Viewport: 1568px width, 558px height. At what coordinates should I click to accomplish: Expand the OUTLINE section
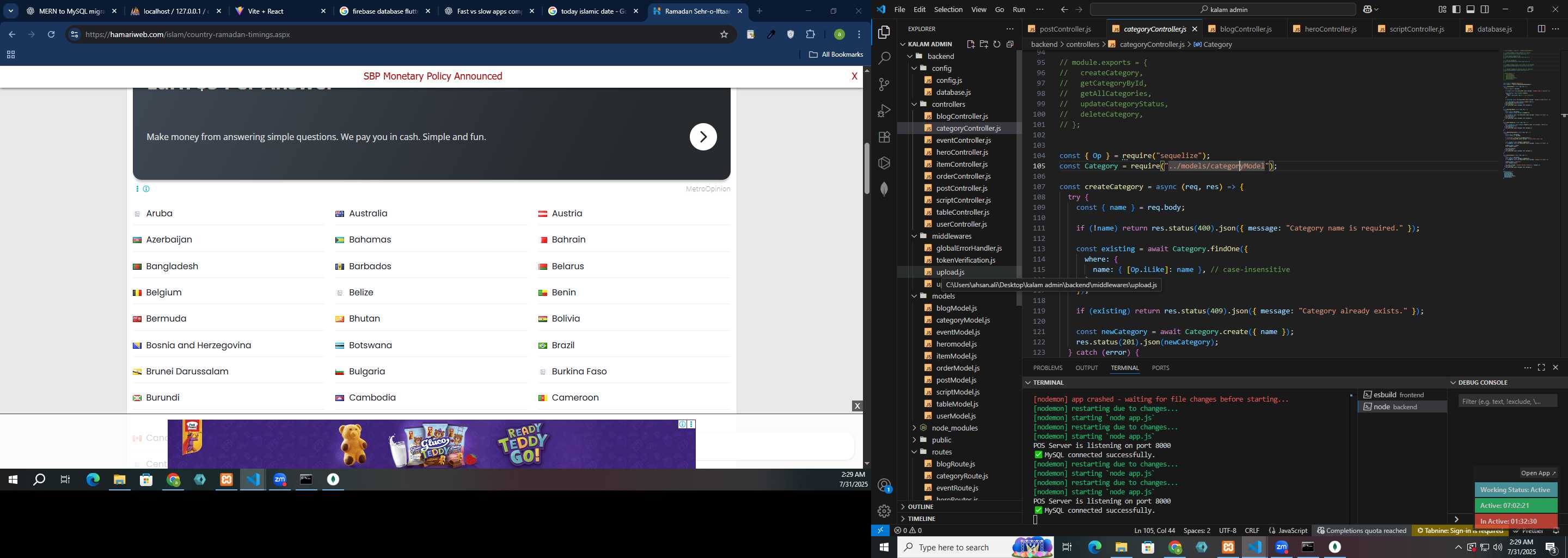(959, 507)
